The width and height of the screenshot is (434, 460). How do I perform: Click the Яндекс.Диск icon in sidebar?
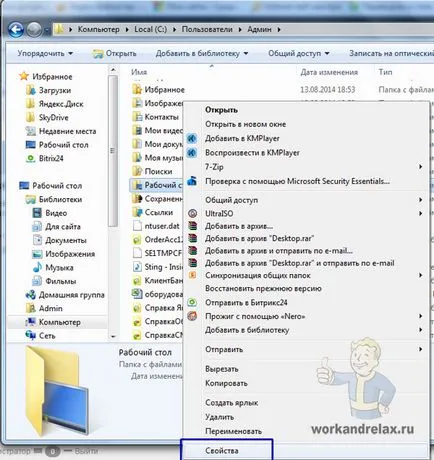click(x=31, y=104)
